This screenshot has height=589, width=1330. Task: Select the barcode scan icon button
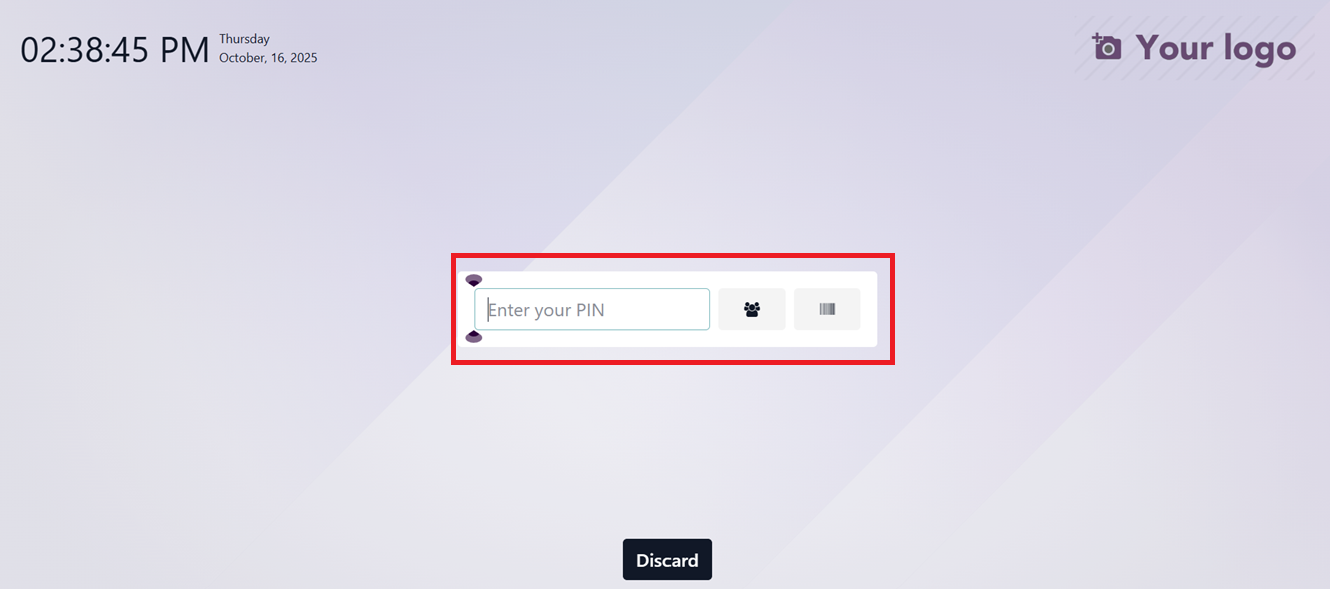[x=827, y=310]
